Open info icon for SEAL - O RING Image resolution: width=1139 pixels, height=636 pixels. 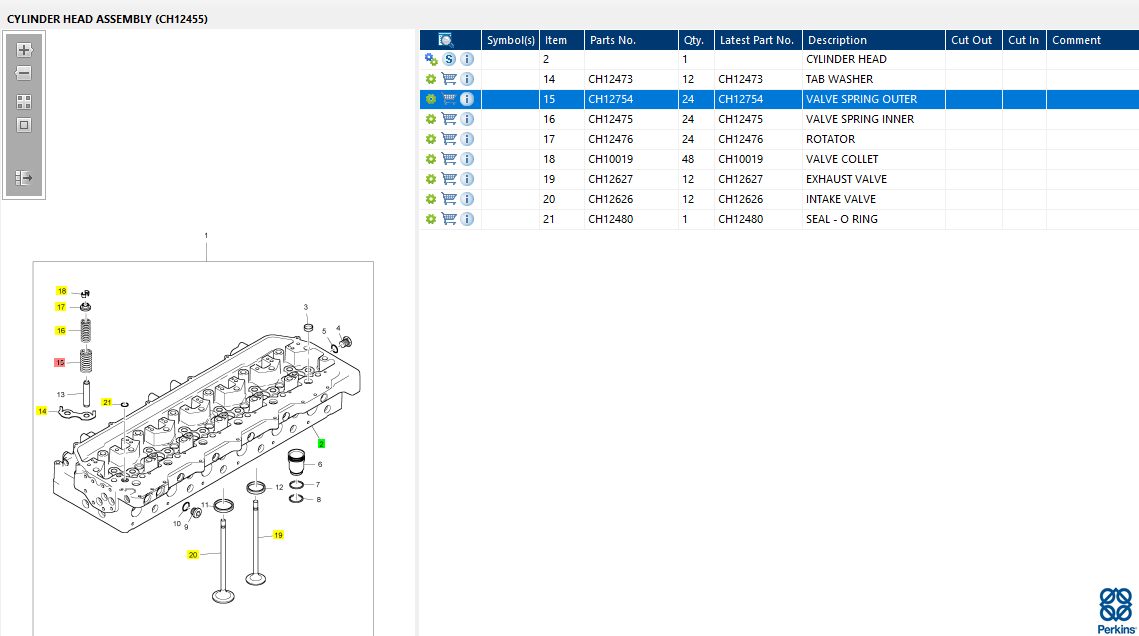click(x=467, y=219)
